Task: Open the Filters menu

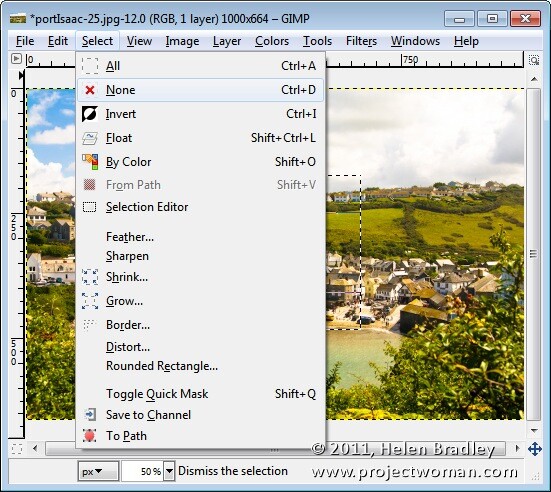Action: 361,41
